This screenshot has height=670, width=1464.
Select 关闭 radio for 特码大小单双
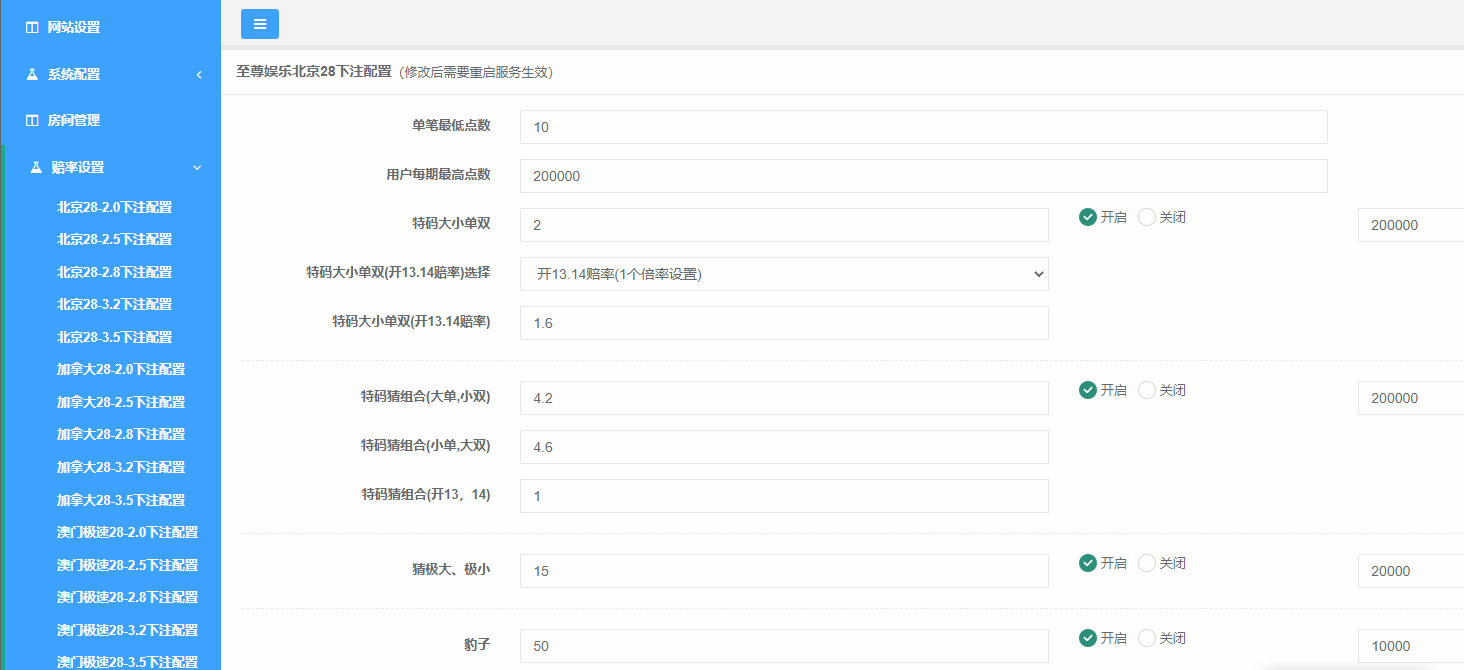tap(1147, 217)
